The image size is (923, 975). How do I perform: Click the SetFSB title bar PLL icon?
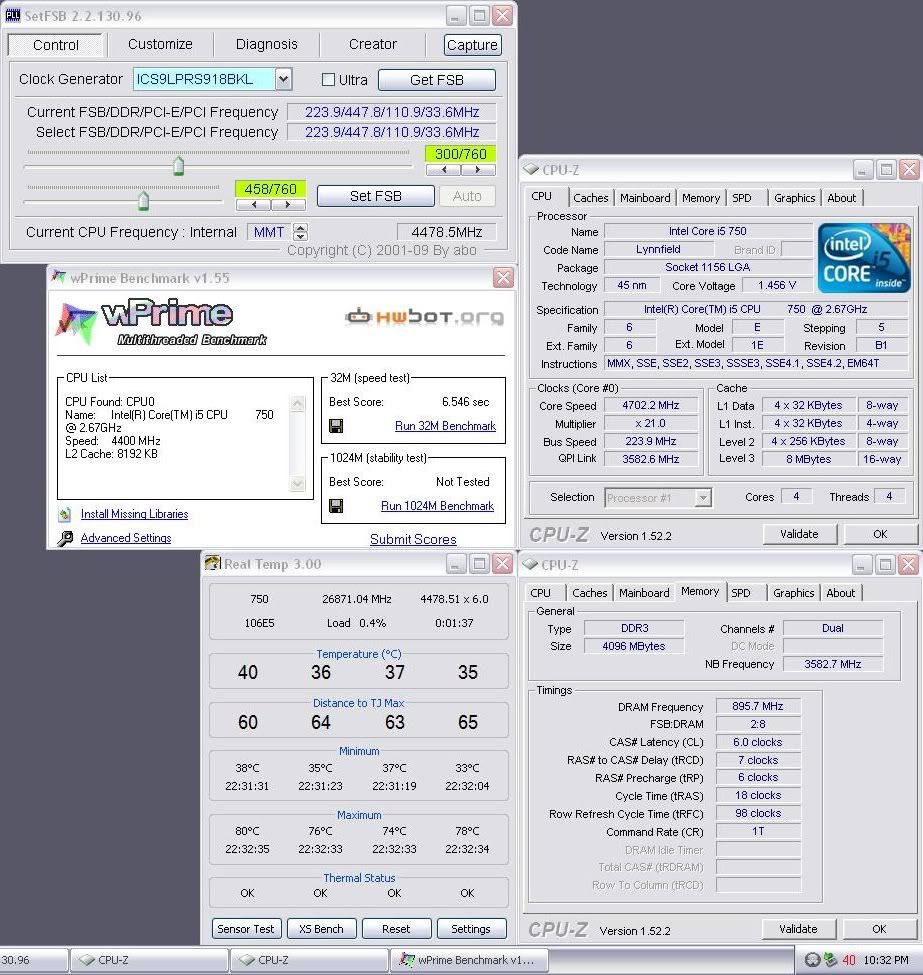point(12,15)
